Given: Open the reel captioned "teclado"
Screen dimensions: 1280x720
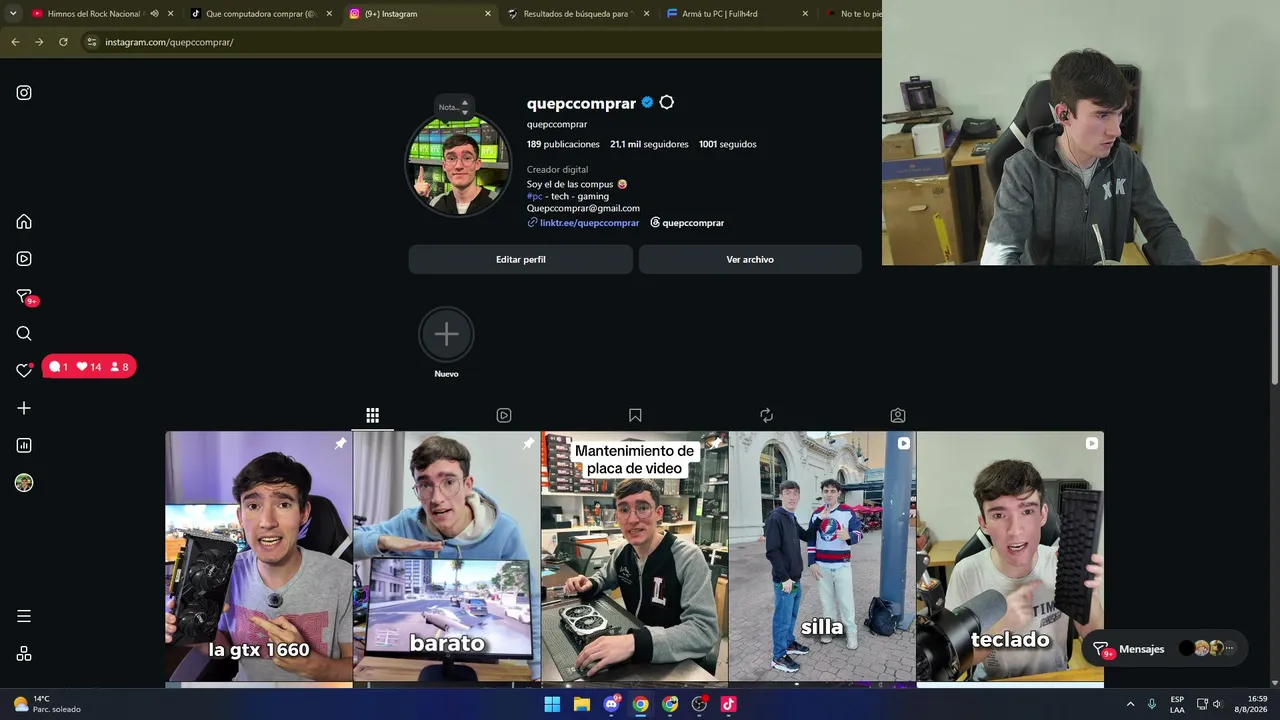Looking at the screenshot, I should [1010, 556].
